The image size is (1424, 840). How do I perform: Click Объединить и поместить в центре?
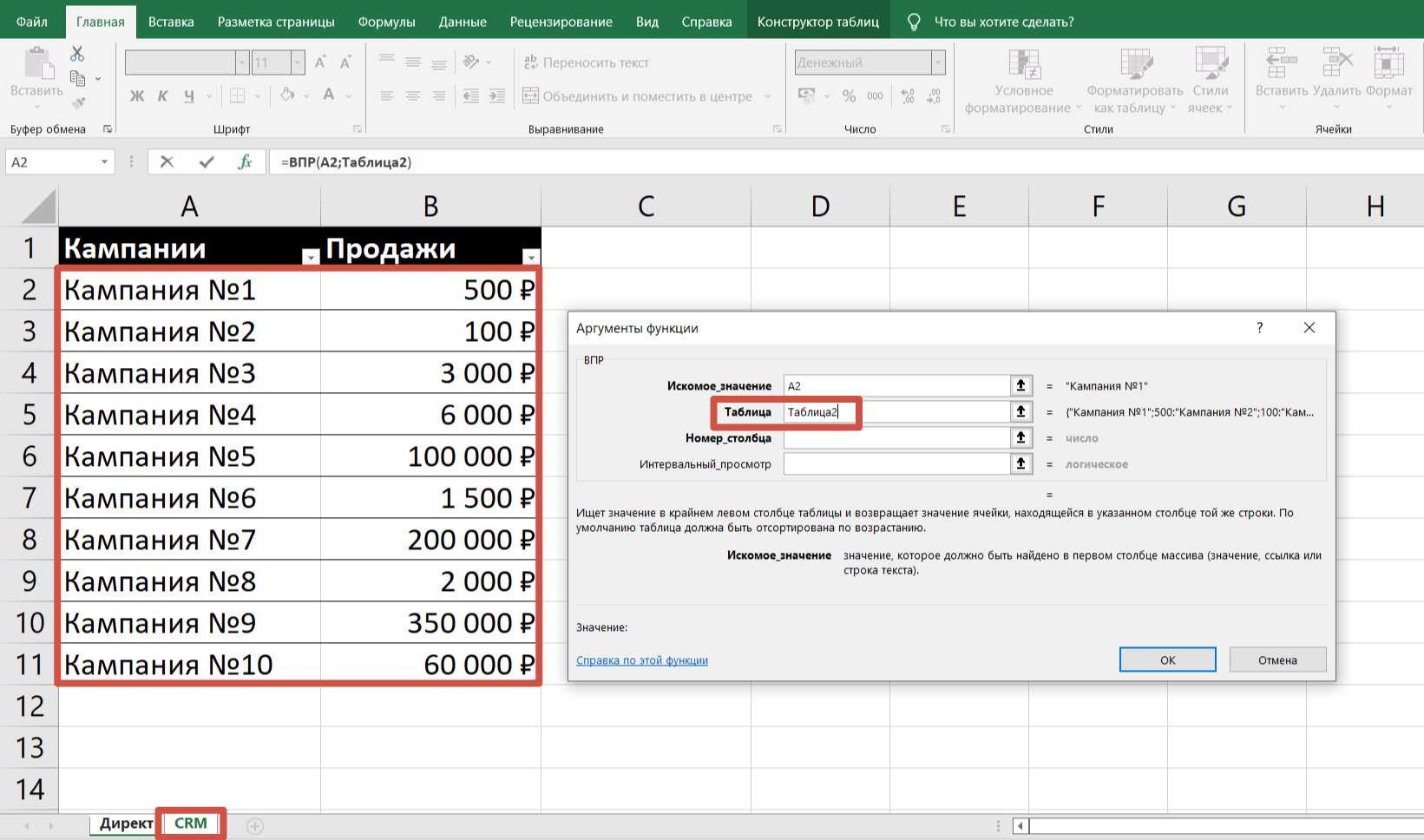(x=638, y=96)
